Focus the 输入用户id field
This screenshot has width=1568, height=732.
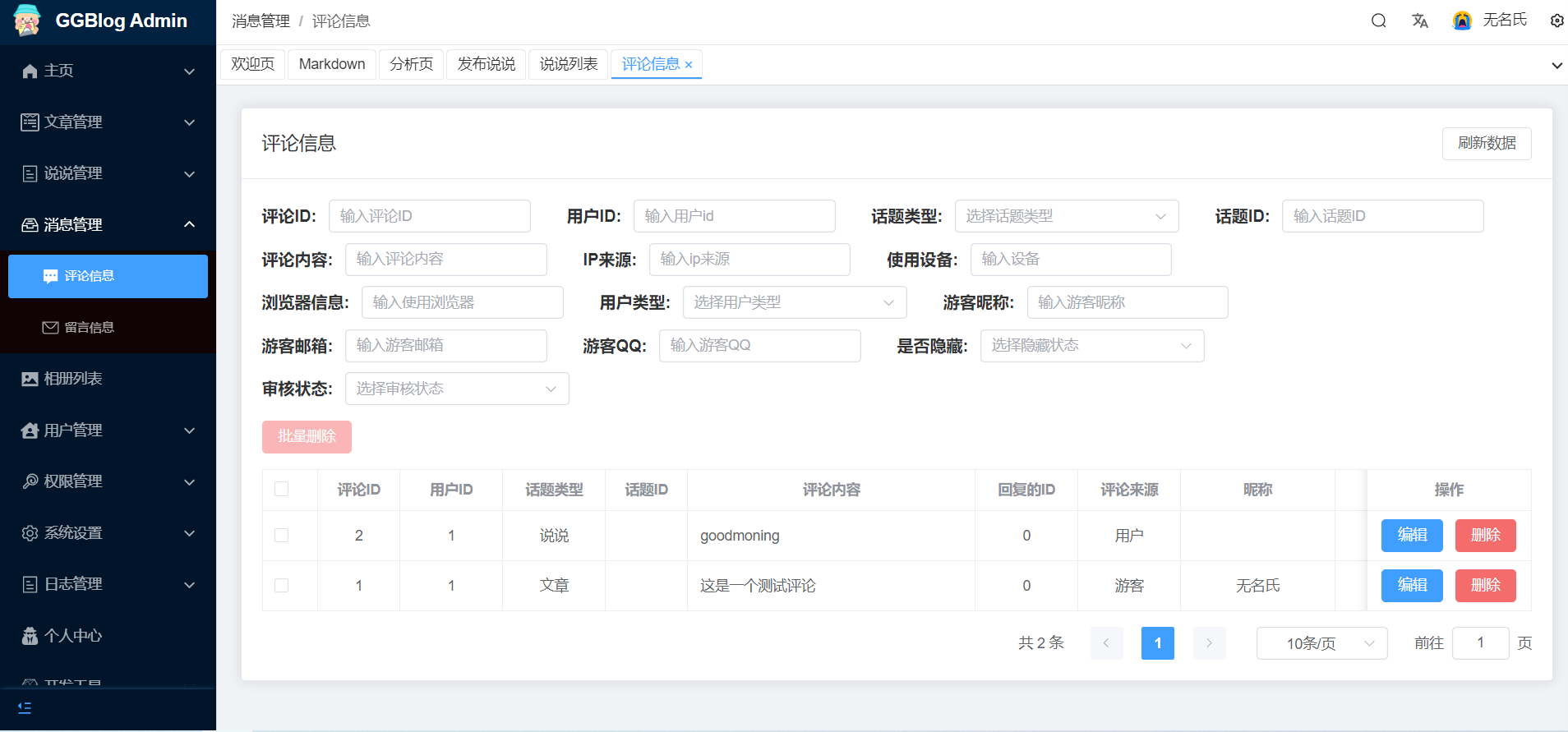click(734, 216)
